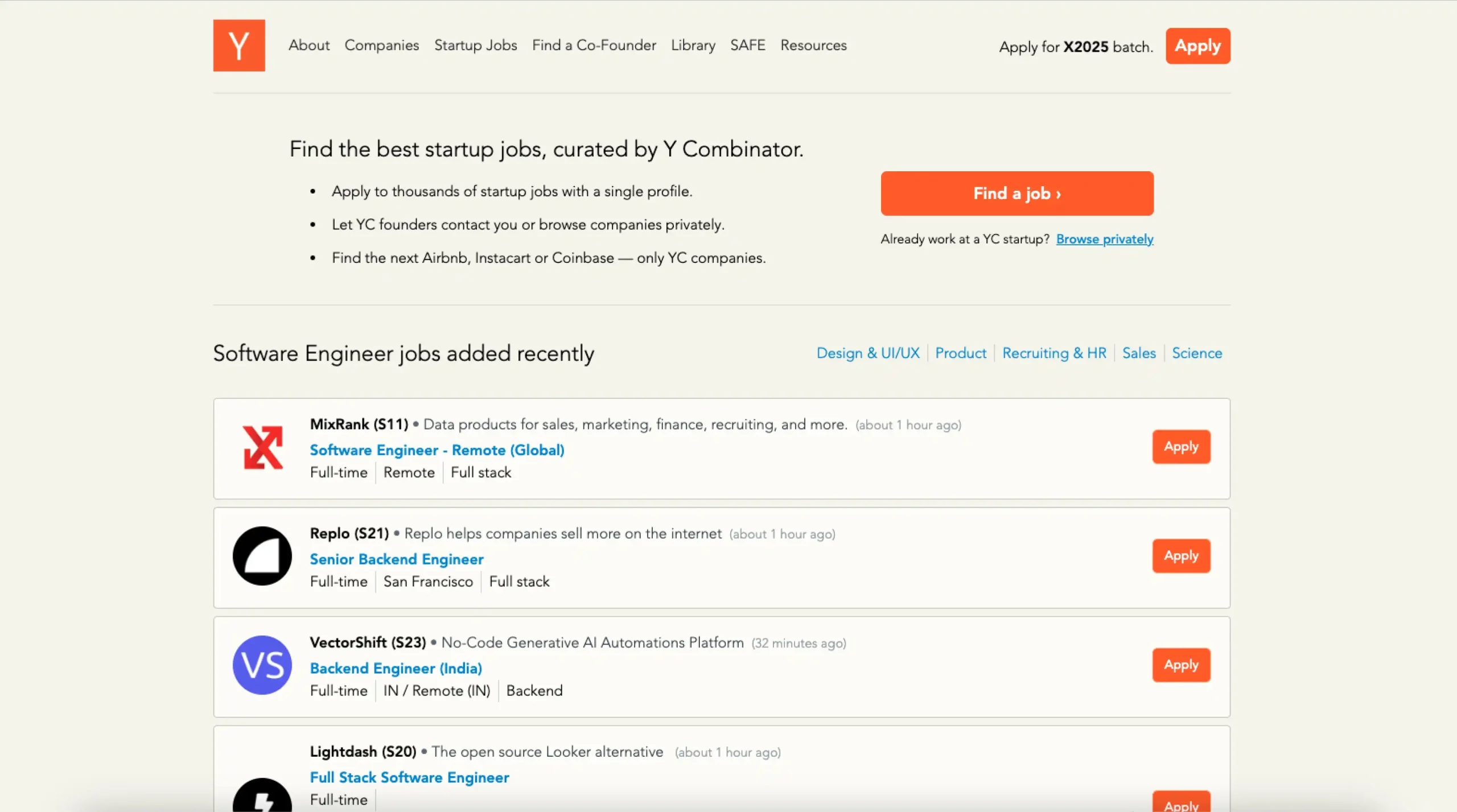The height and width of the screenshot is (812, 1457).
Task: Click the IN / Remote (IN) tag
Action: pyautogui.click(x=437, y=691)
